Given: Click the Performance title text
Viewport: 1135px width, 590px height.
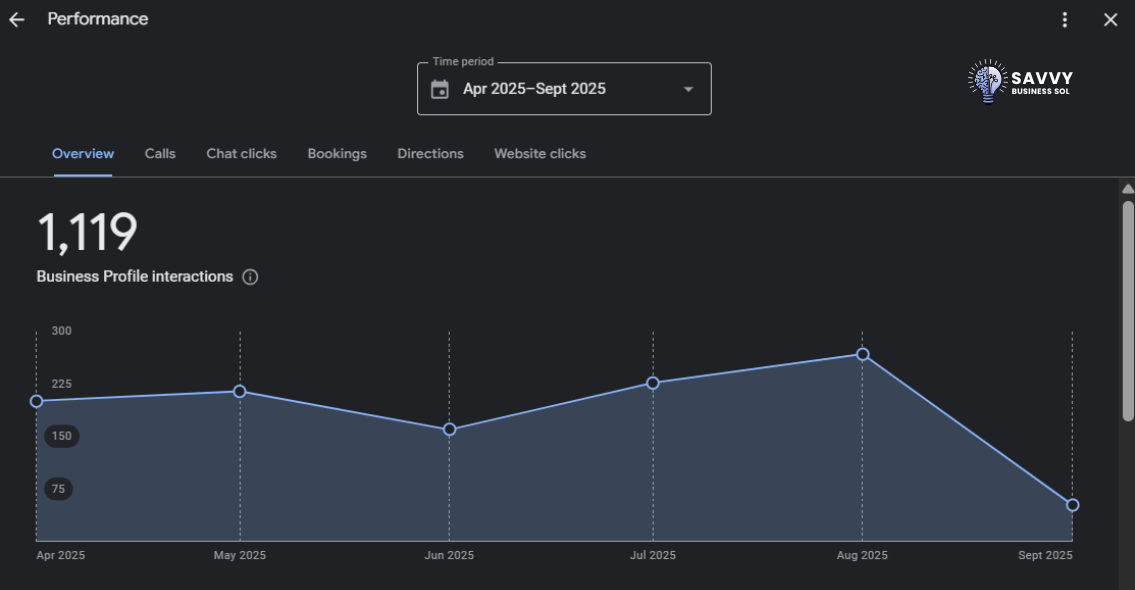Looking at the screenshot, I should tap(98, 19).
